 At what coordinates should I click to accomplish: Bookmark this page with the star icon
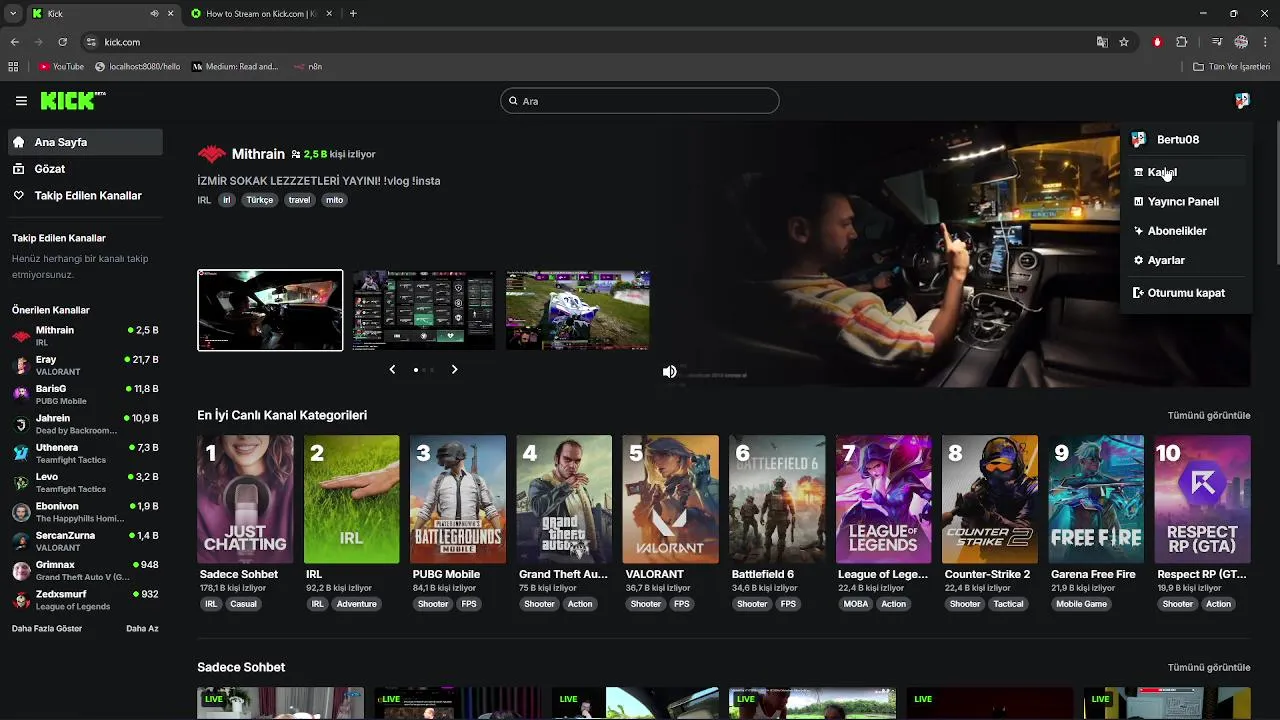[x=1124, y=42]
